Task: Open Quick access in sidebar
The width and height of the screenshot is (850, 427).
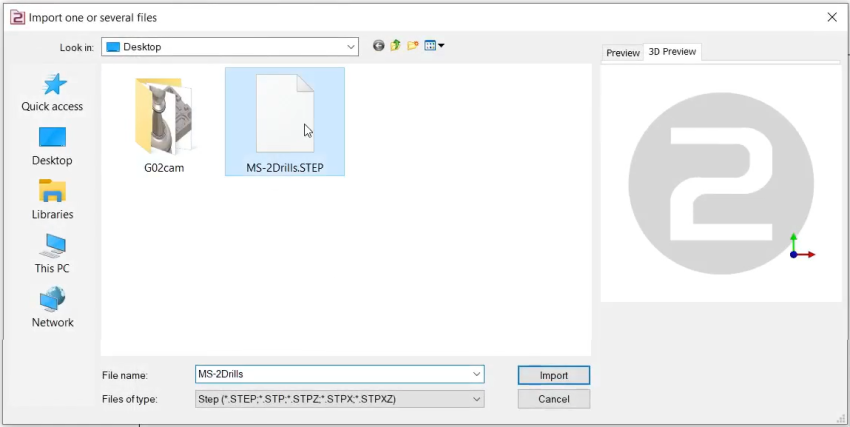Action: (52, 92)
